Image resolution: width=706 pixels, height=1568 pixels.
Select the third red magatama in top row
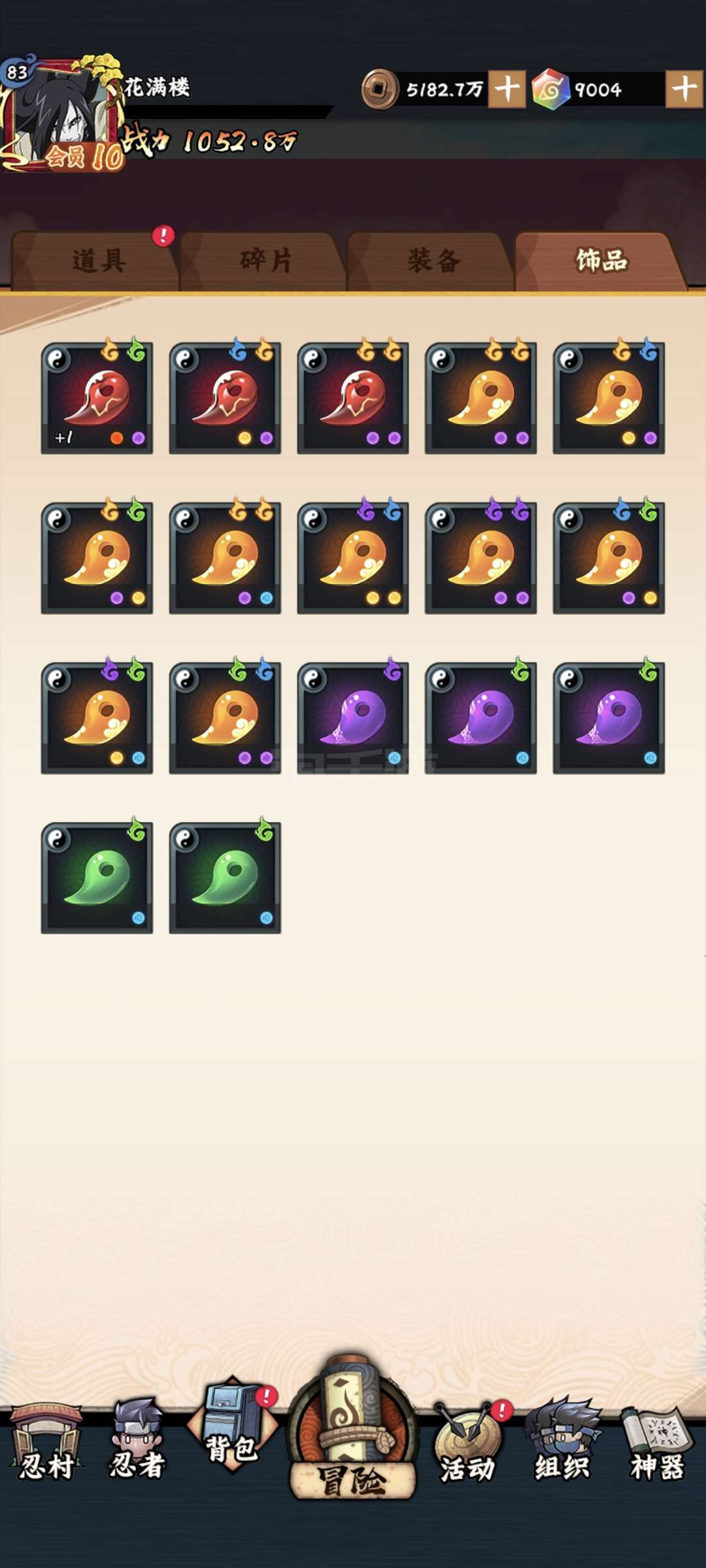click(353, 397)
